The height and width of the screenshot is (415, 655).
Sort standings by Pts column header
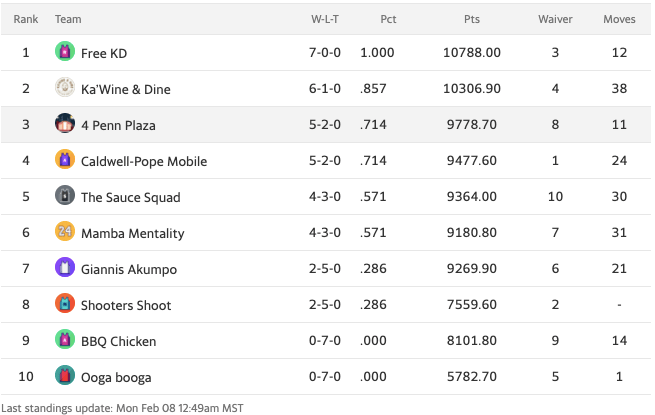[472, 19]
